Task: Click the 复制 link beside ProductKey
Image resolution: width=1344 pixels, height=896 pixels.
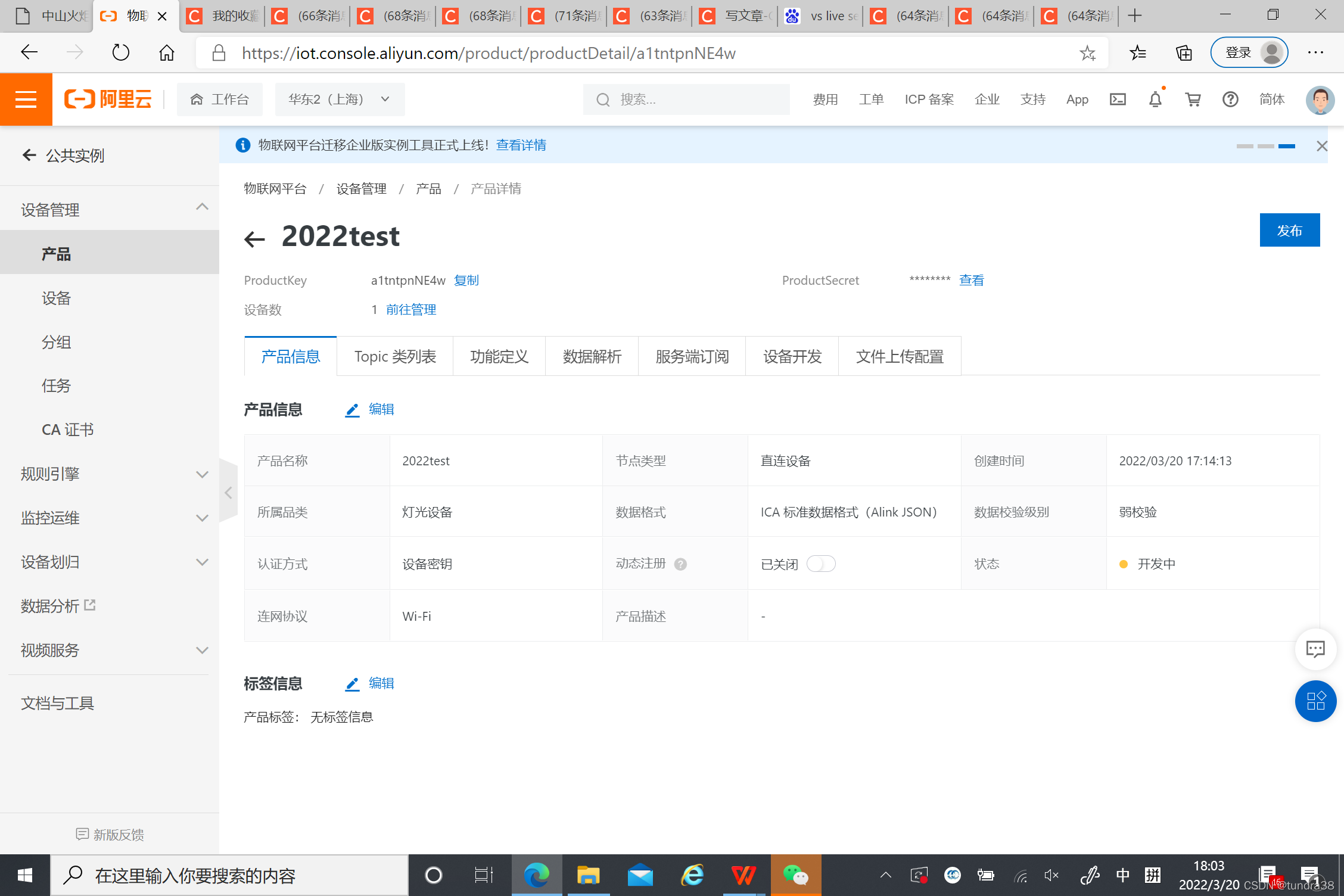Action: tap(466, 281)
